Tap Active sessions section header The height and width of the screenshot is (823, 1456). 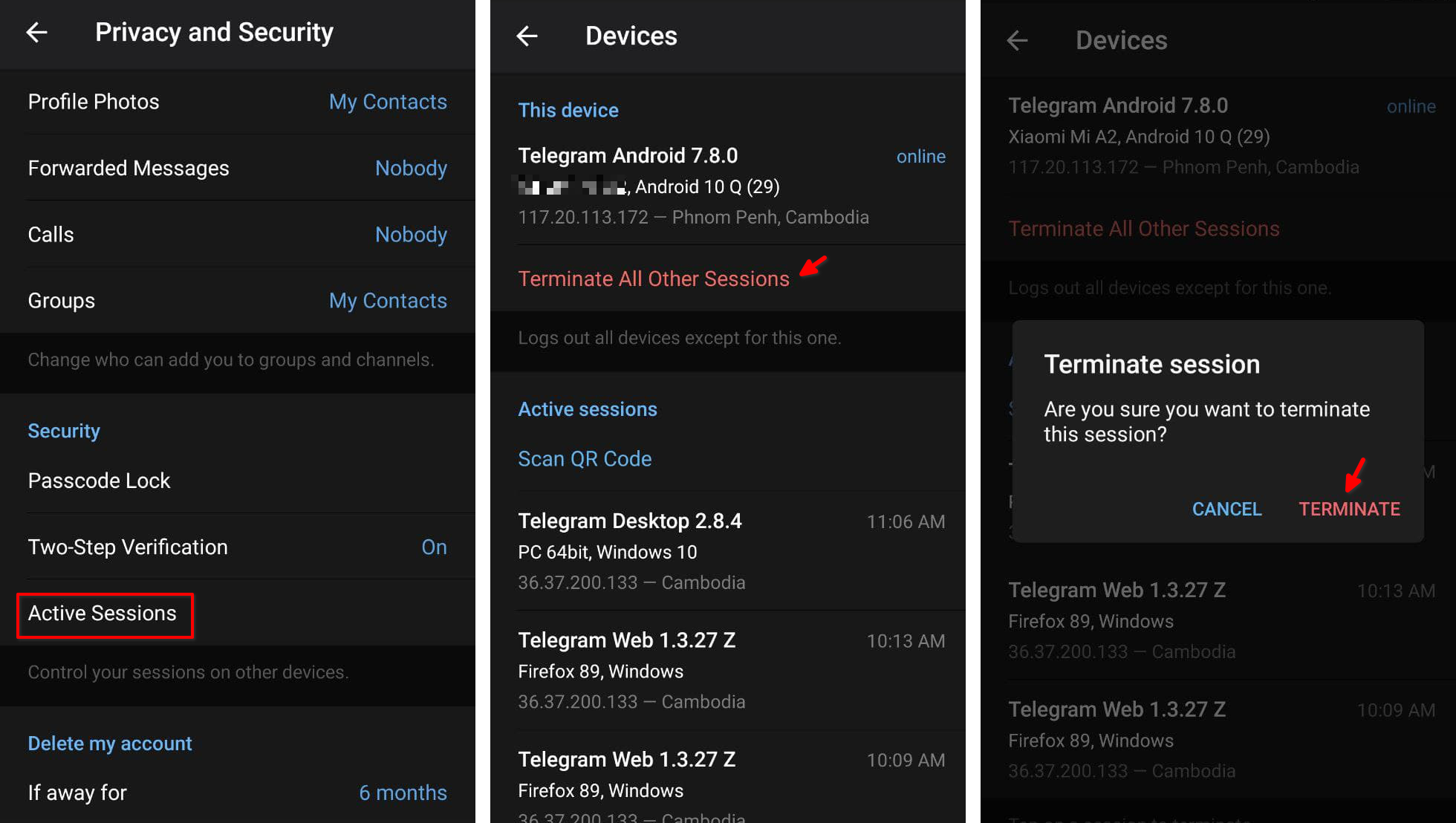(588, 409)
